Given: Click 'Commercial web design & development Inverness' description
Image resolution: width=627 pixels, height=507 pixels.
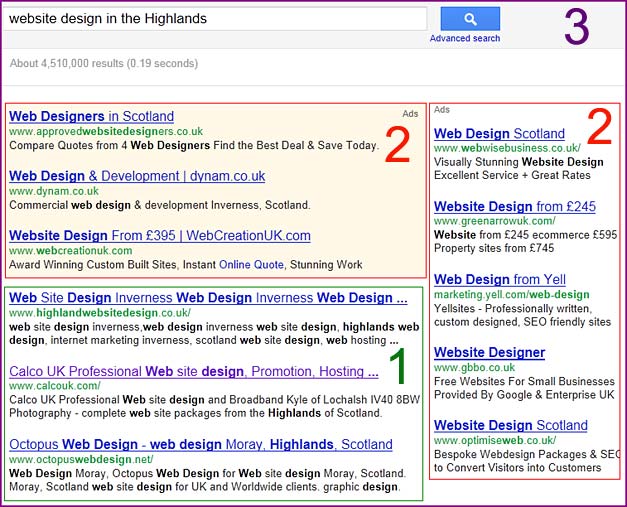Looking at the screenshot, I should point(160,205).
